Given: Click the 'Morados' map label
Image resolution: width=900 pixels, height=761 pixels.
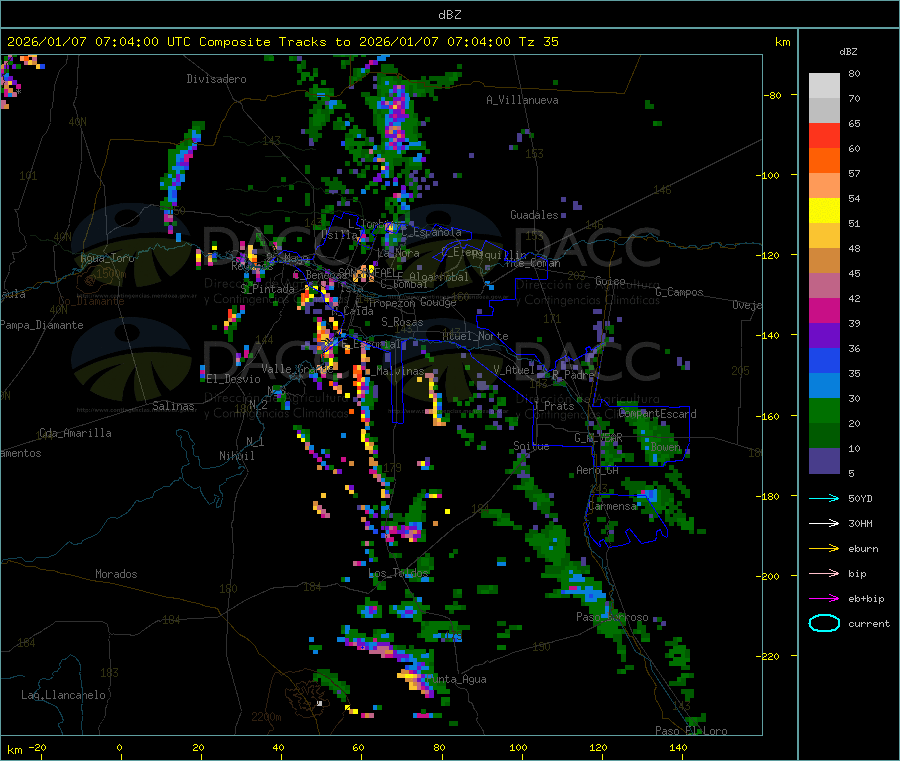Looking at the screenshot, I should (117, 574).
